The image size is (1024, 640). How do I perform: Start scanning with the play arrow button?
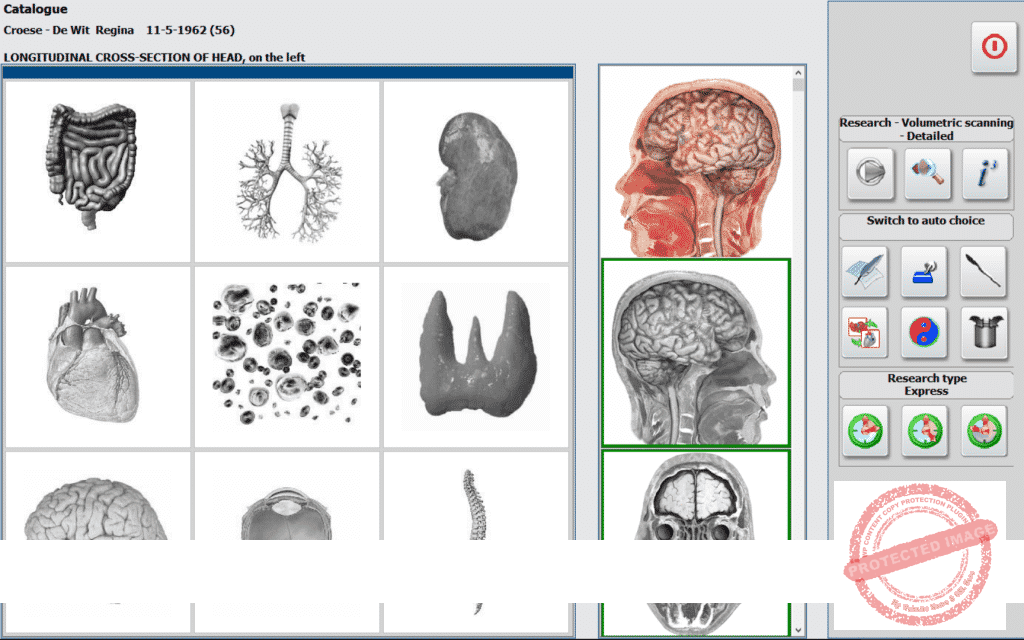pyautogui.click(x=870, y=173)
